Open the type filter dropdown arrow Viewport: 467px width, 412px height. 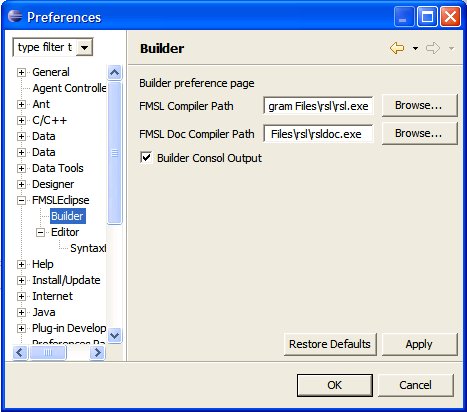pyautogui.click(x=85, y=47)
